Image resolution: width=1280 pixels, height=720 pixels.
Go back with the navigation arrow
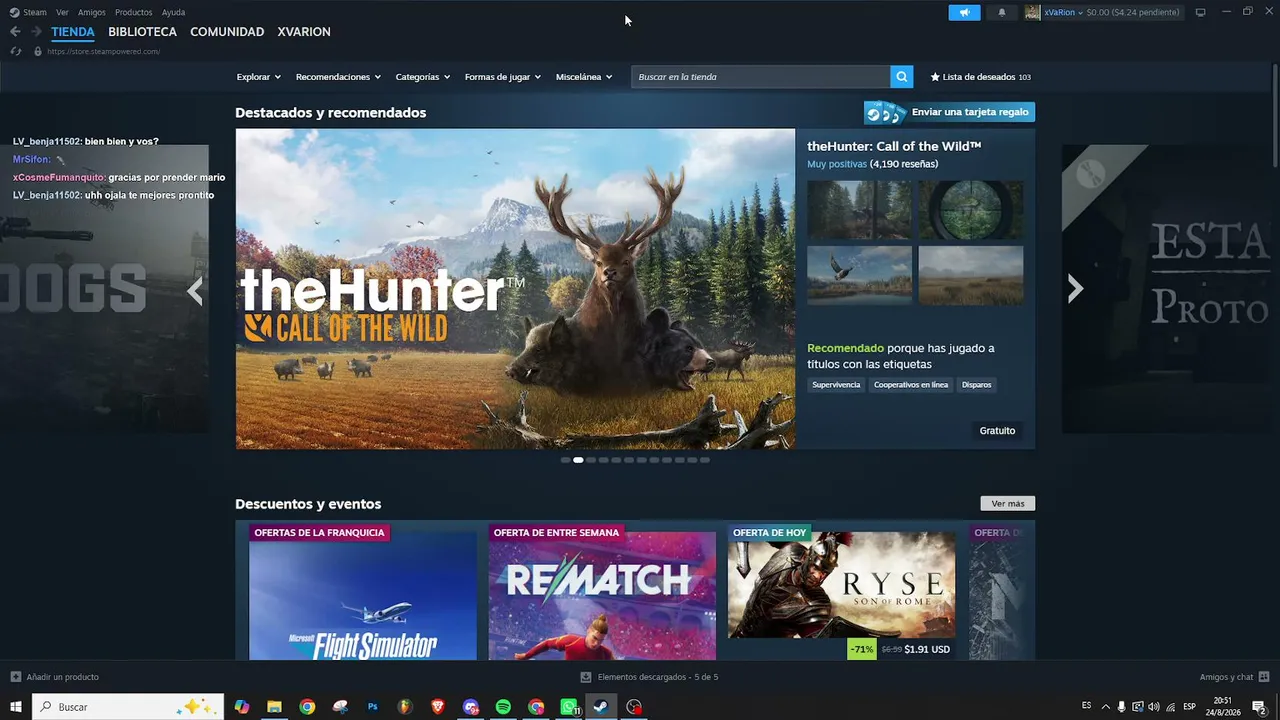tap(15, 32)
